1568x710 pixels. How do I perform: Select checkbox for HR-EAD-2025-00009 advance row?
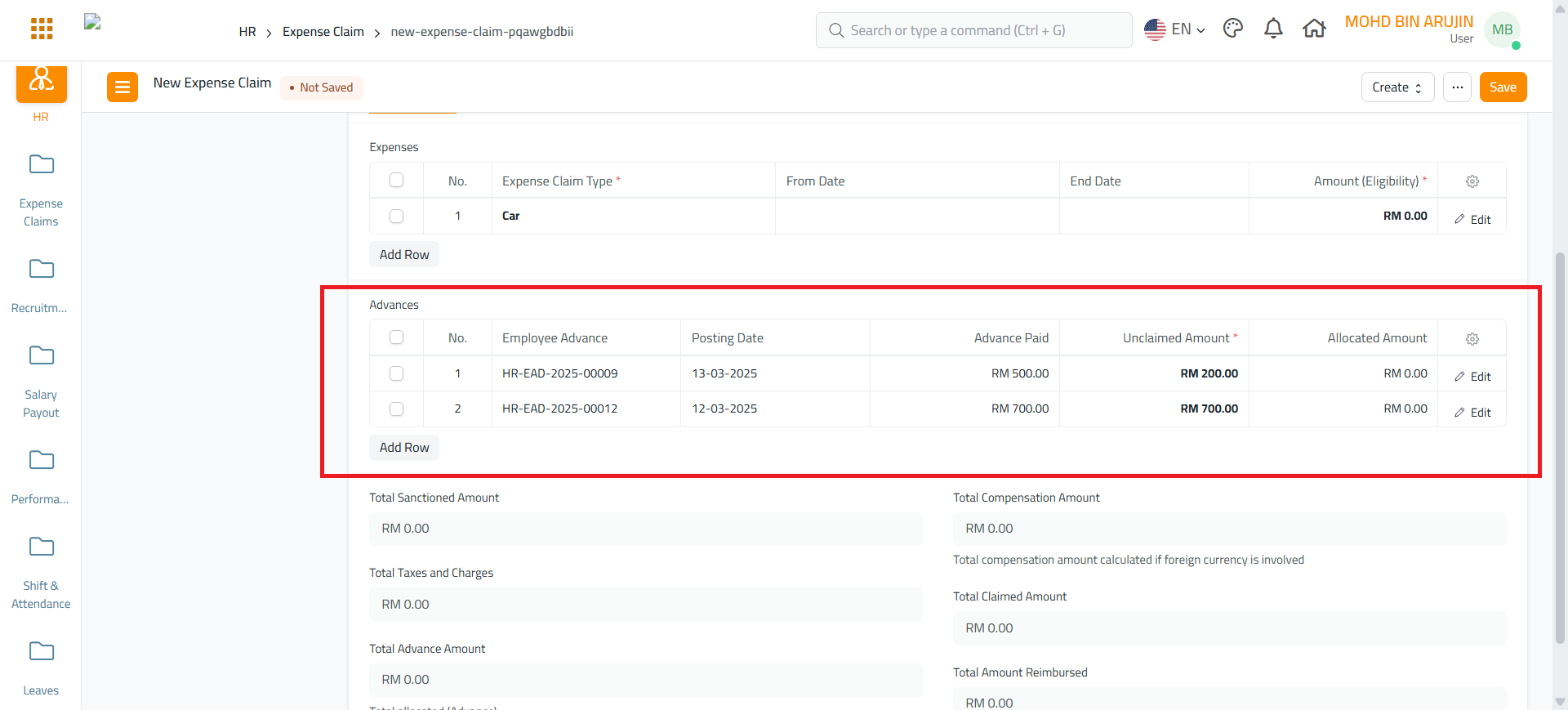397,373
